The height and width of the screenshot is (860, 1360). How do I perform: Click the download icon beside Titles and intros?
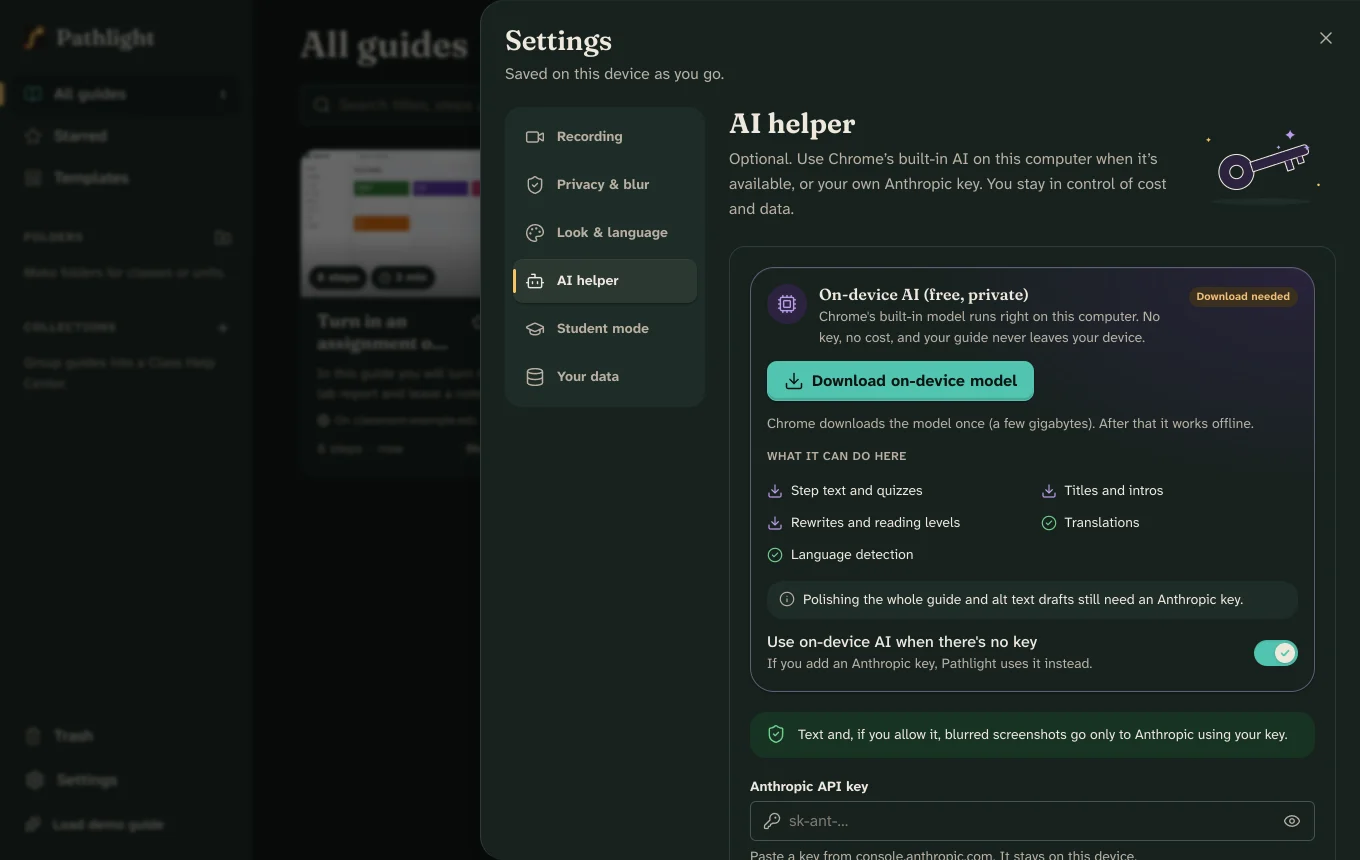point(1049,491)
